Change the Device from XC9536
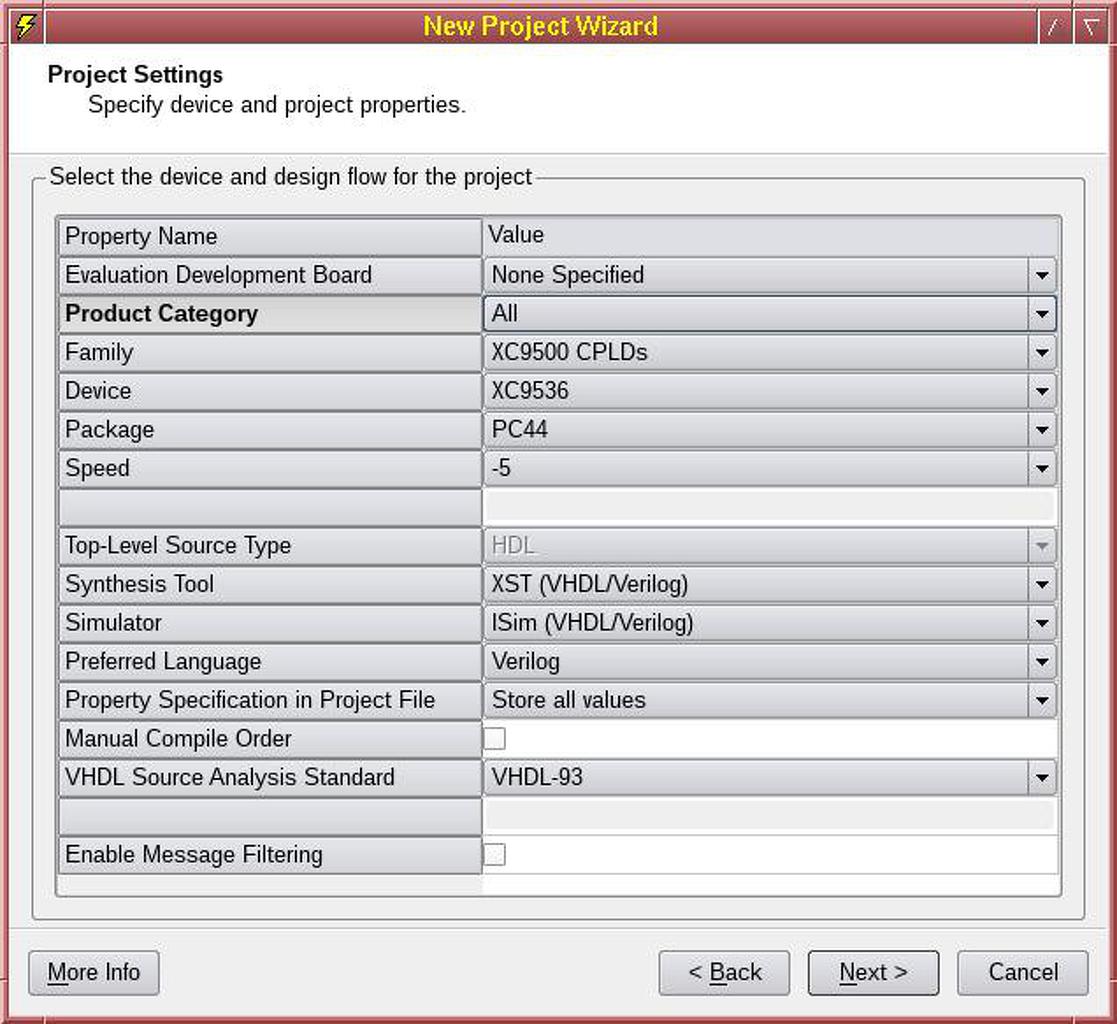The height and width of the screenshot is (1024, 1117). (1041, 391)
